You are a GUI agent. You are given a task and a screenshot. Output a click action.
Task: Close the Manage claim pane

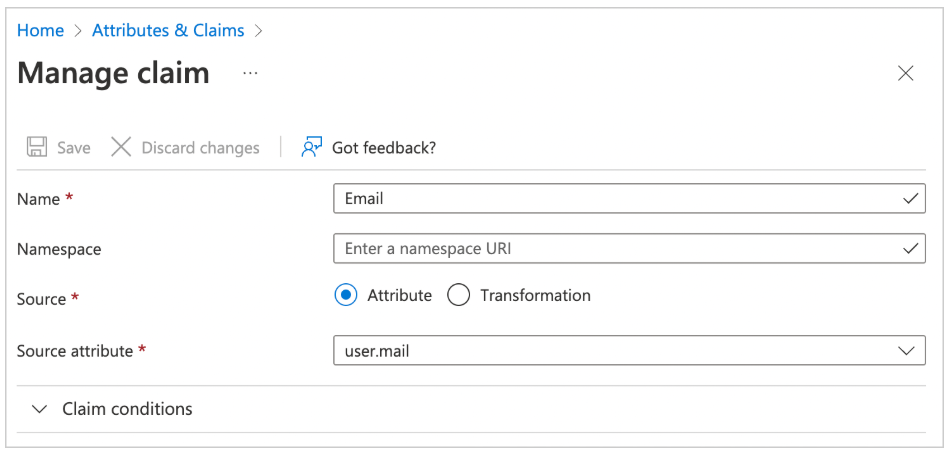905,73
